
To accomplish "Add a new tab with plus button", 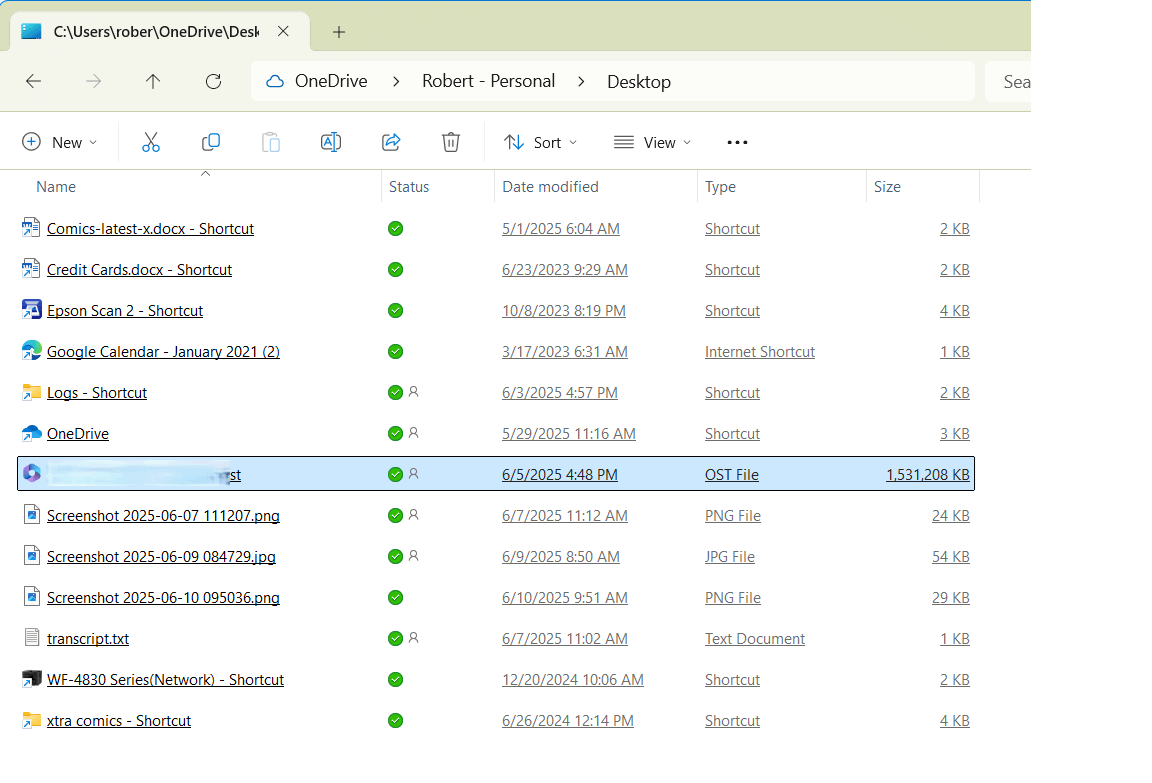I will click(x=339, y=32).
